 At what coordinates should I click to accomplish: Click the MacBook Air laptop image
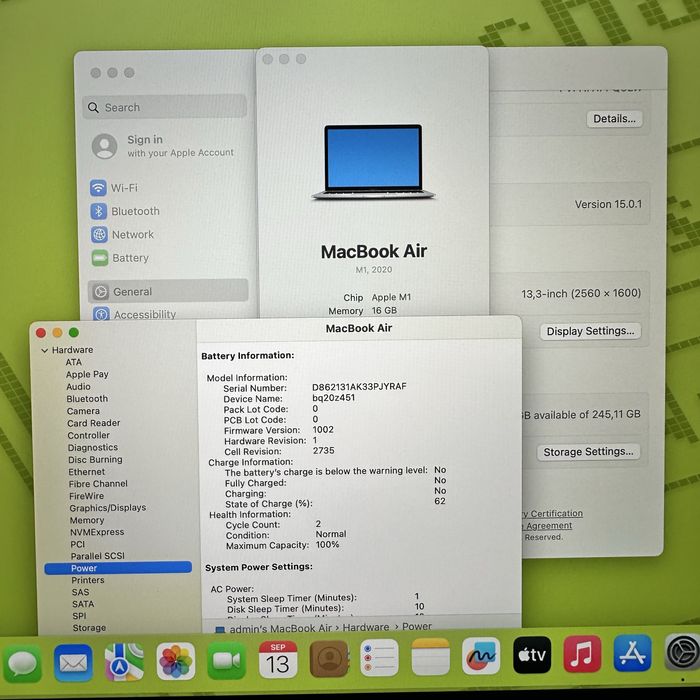(x=373, y=162)
